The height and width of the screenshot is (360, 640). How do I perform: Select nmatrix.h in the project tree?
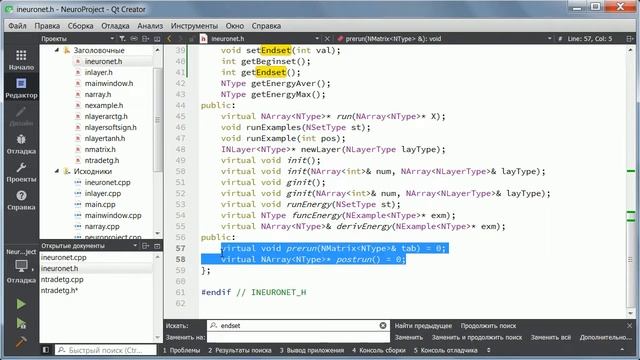100,149
